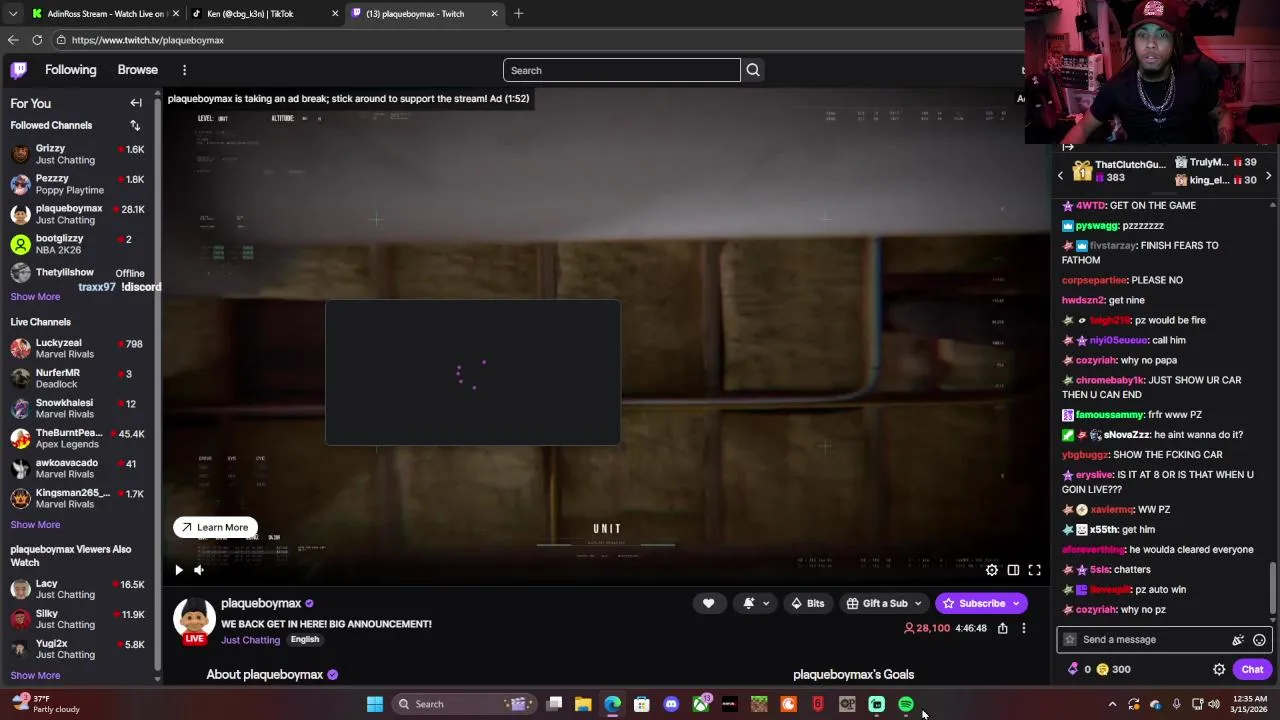This screenshot has width=1280, height=720.
Task: Open NurferMR Deadlock channel
Action: click(78, 378)
